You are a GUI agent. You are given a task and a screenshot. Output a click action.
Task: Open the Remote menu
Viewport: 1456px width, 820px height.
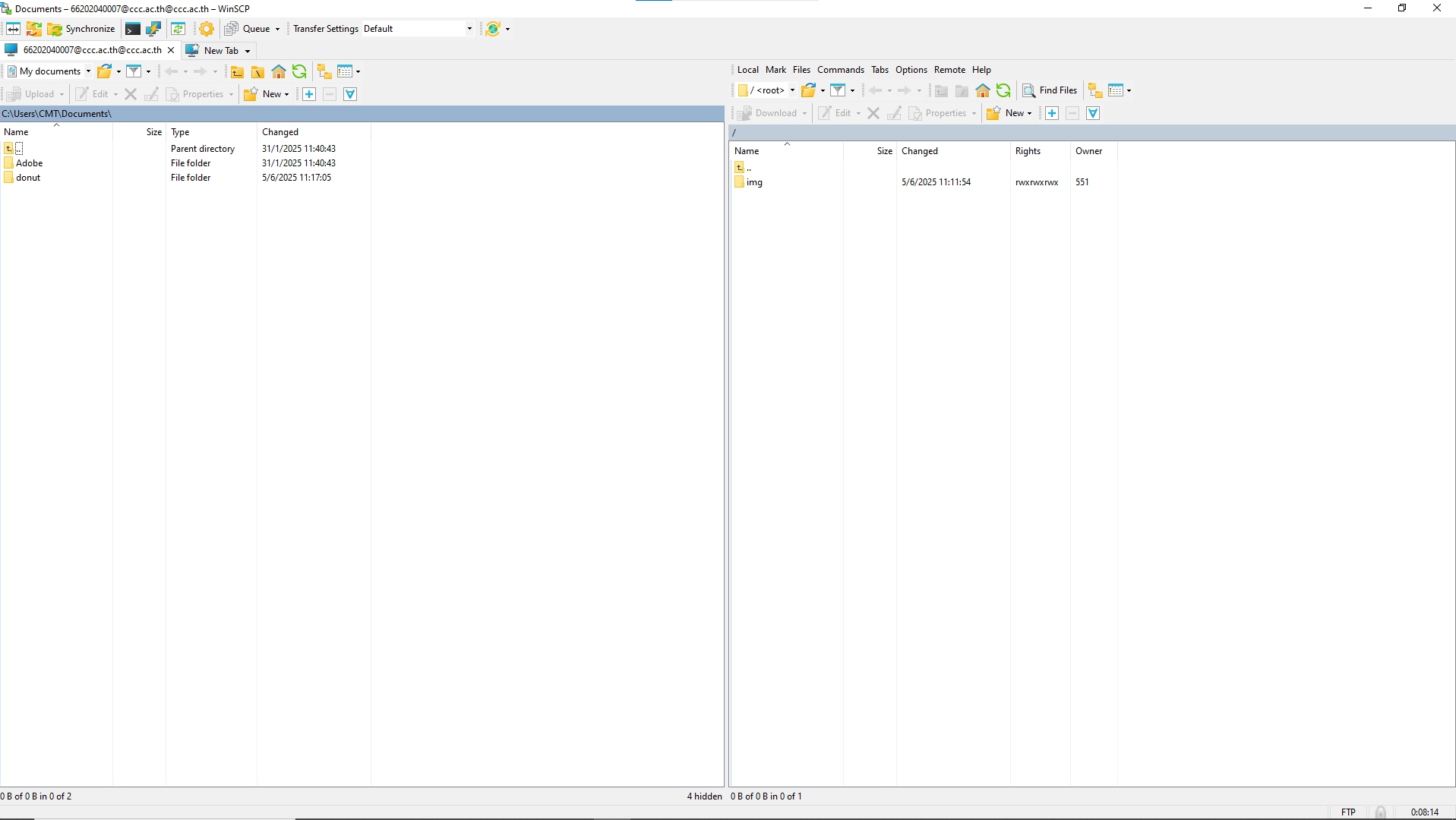tap(949, 70)
